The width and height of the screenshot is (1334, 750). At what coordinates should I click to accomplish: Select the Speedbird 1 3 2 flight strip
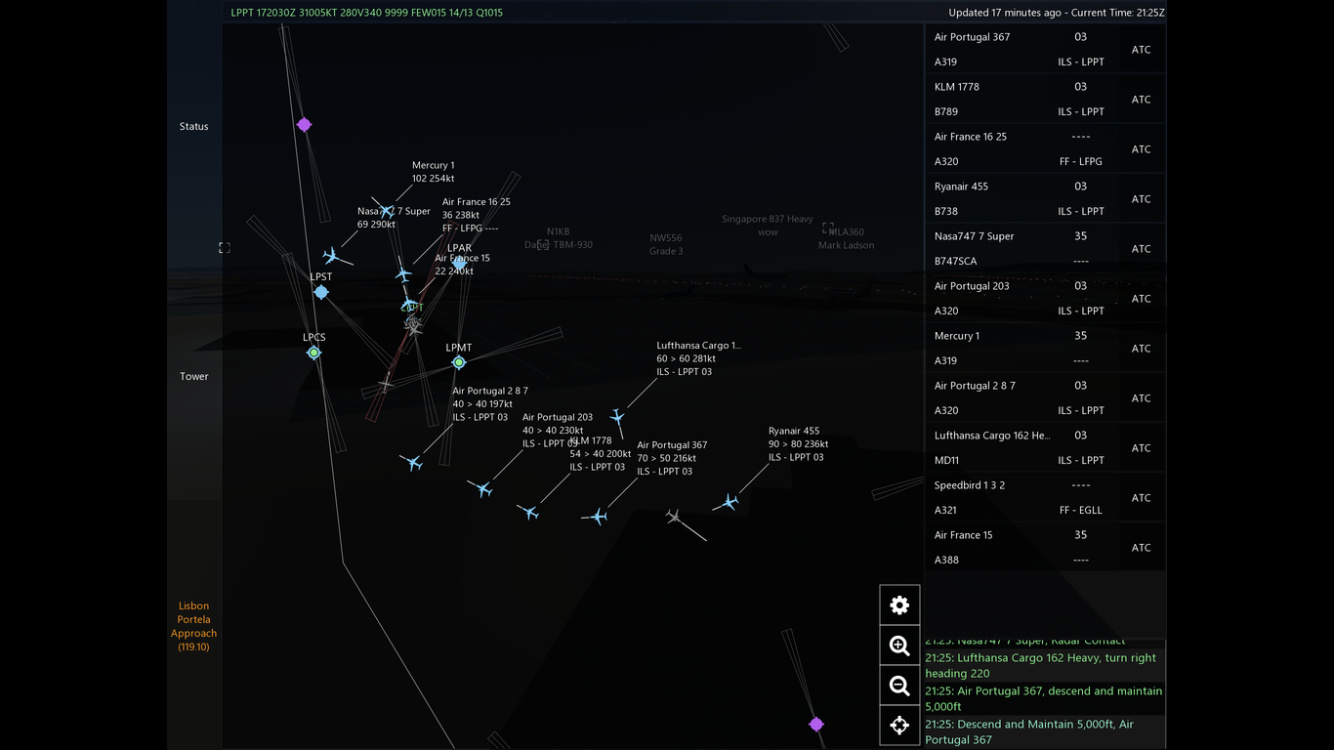(x=1045, y=498)
